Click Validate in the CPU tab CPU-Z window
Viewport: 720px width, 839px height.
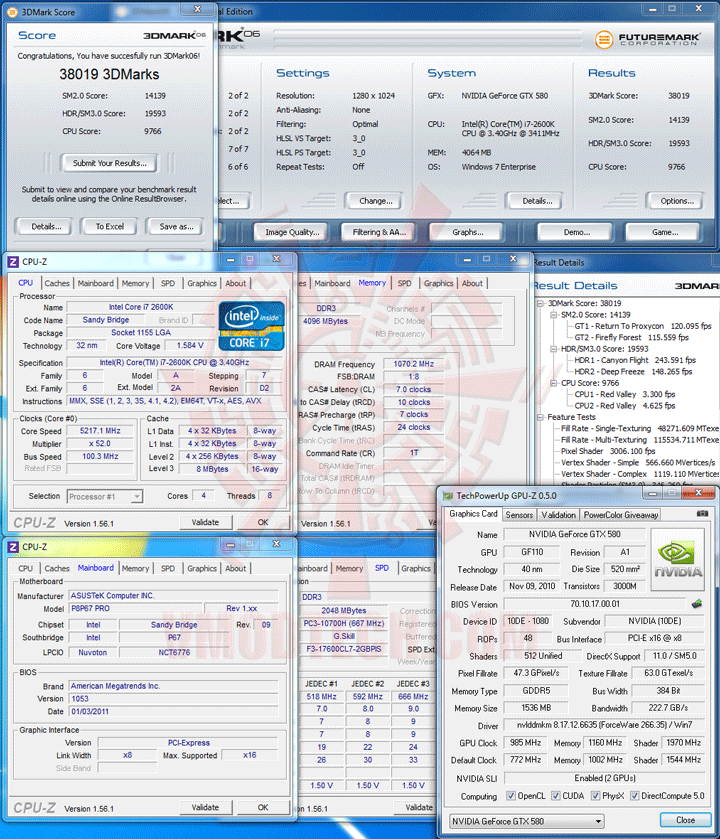pyautogui.click(x=205, y=522)
